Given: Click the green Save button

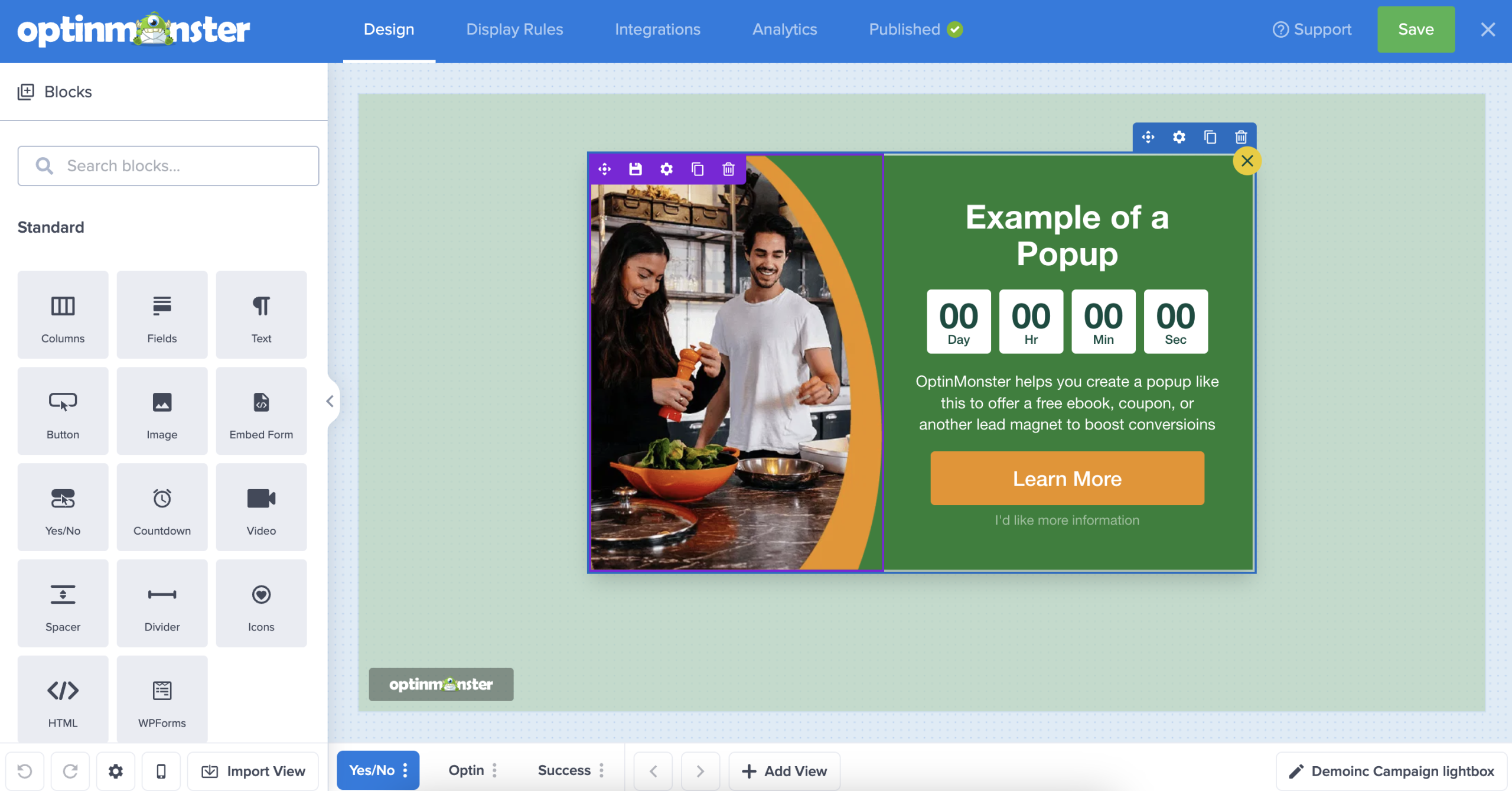Looking at the screenshot, I should coord(1416,30).
